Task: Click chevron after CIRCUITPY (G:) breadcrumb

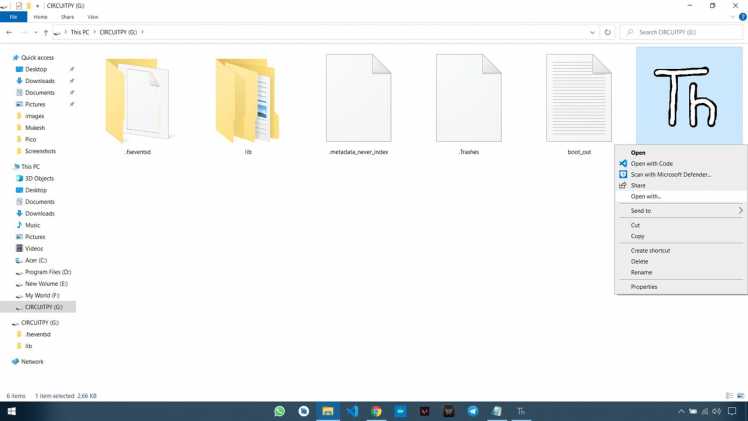Action: click(142, 32)
